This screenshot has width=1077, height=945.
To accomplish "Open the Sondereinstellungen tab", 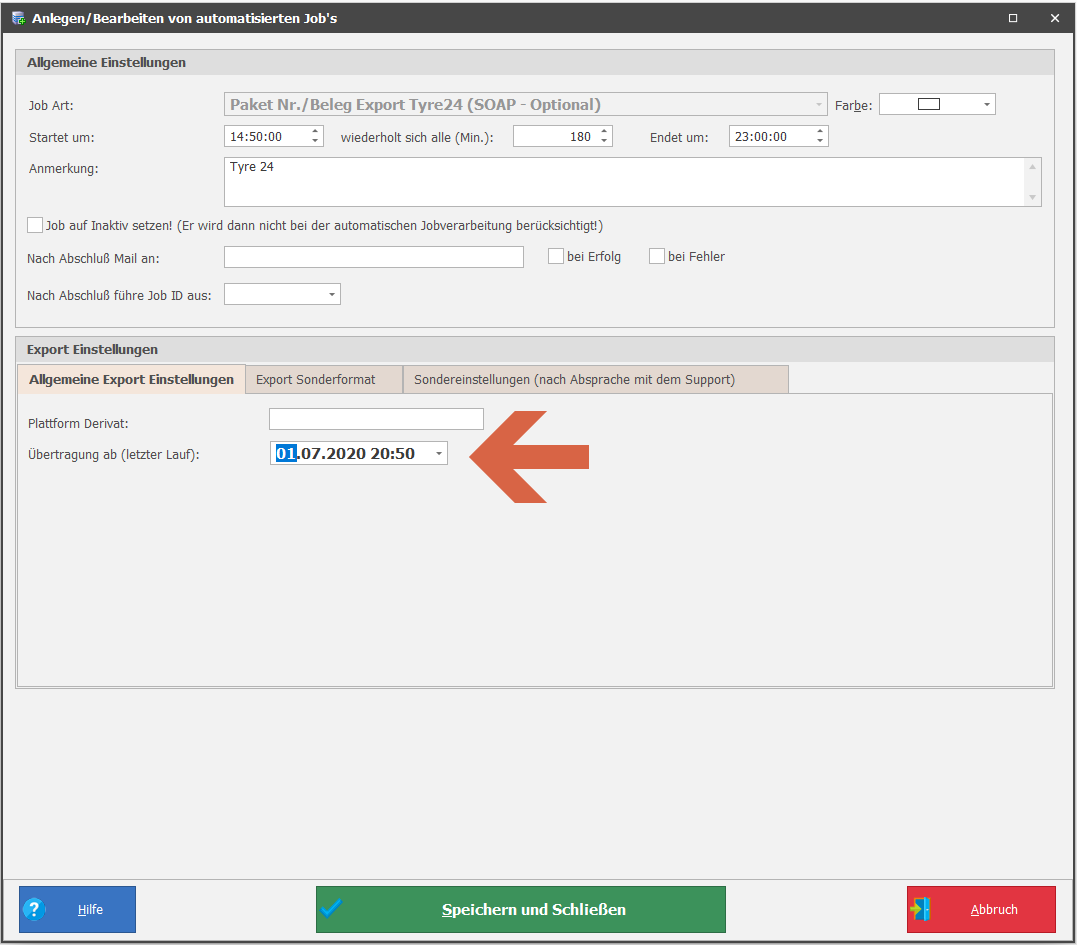I will (574, 380).
